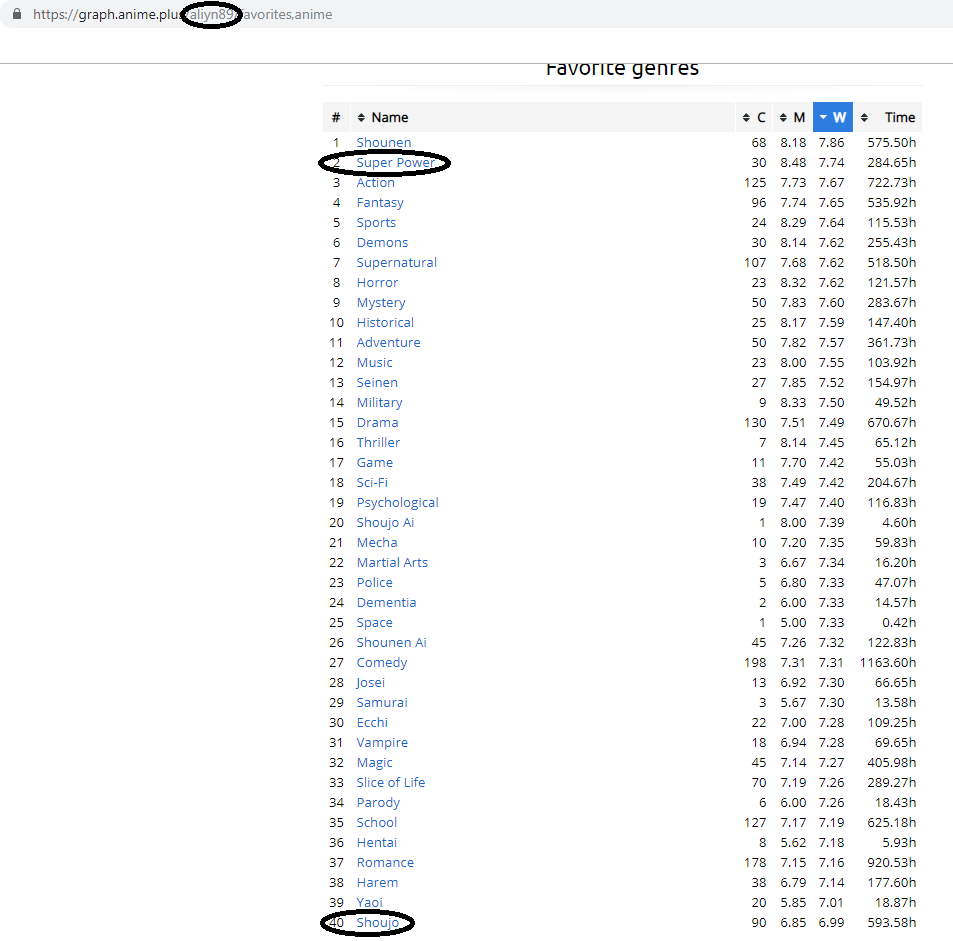The width and height of the screenshot is (953, 941).
Task: Click the sort arrows icon beside Time header
Action: coord(864,118)
